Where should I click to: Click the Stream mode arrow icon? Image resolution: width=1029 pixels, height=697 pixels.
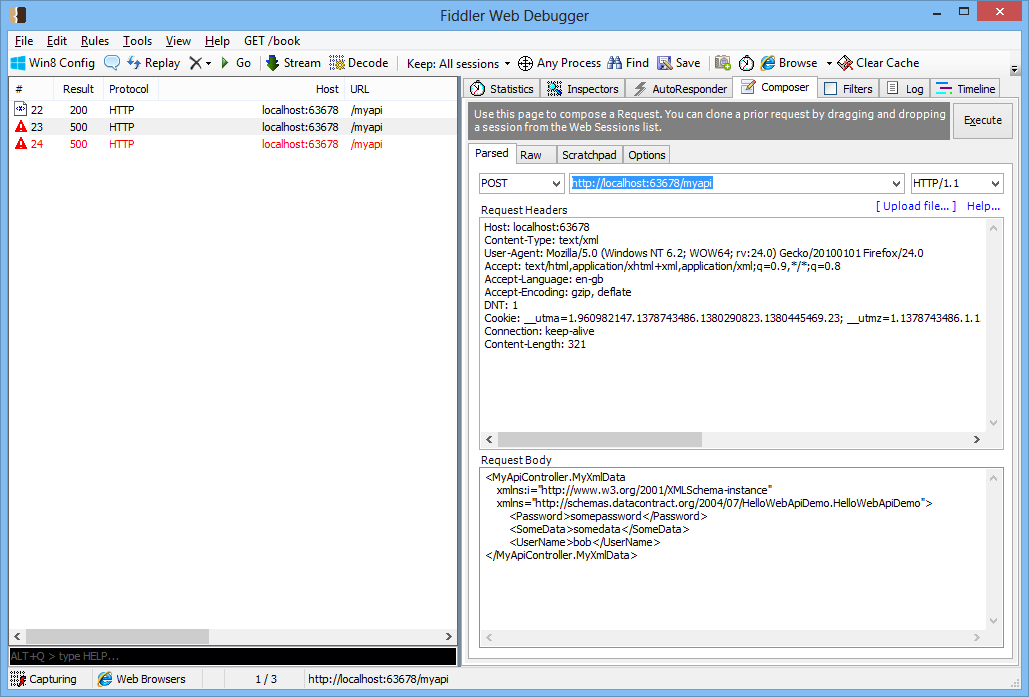point(272,63)
